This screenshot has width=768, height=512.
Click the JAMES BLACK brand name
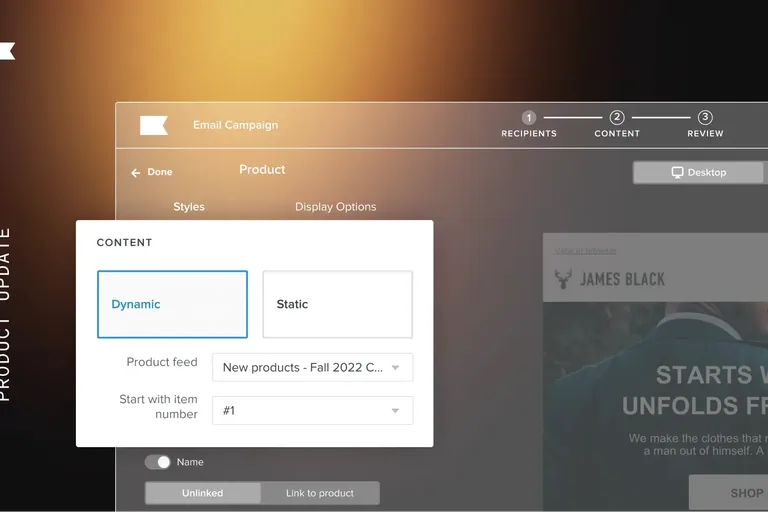(x=622, y=279)
